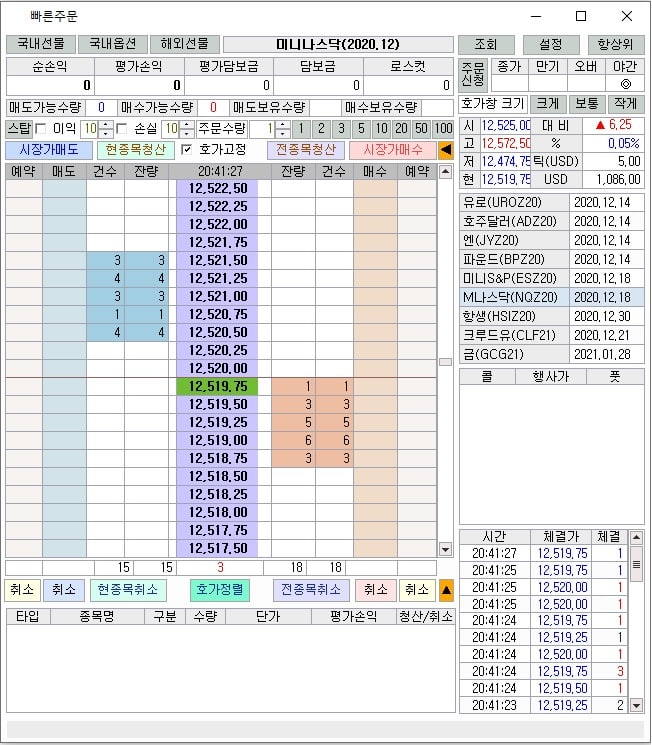Select quantity preset 100
652x745 pixels.
pyautogui.click(x=443, y=129)
